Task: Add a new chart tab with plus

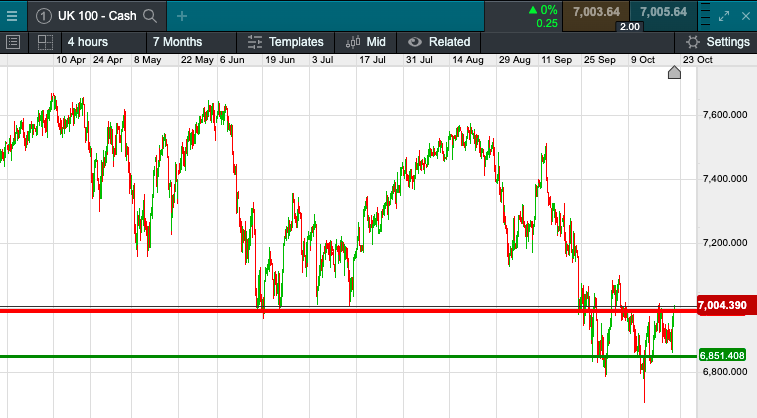Action: tap(181, 16)
